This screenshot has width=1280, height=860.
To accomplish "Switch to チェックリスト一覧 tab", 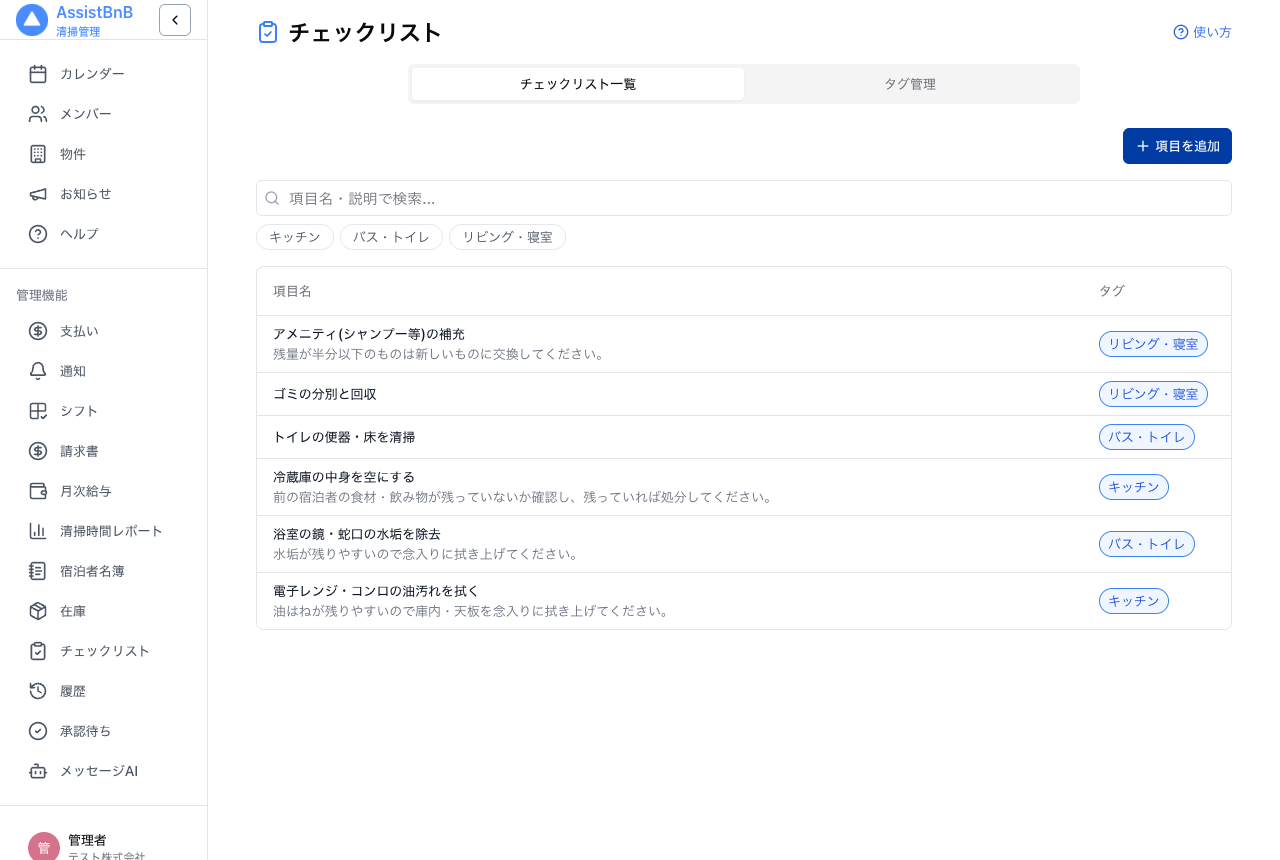I will 578,84.
